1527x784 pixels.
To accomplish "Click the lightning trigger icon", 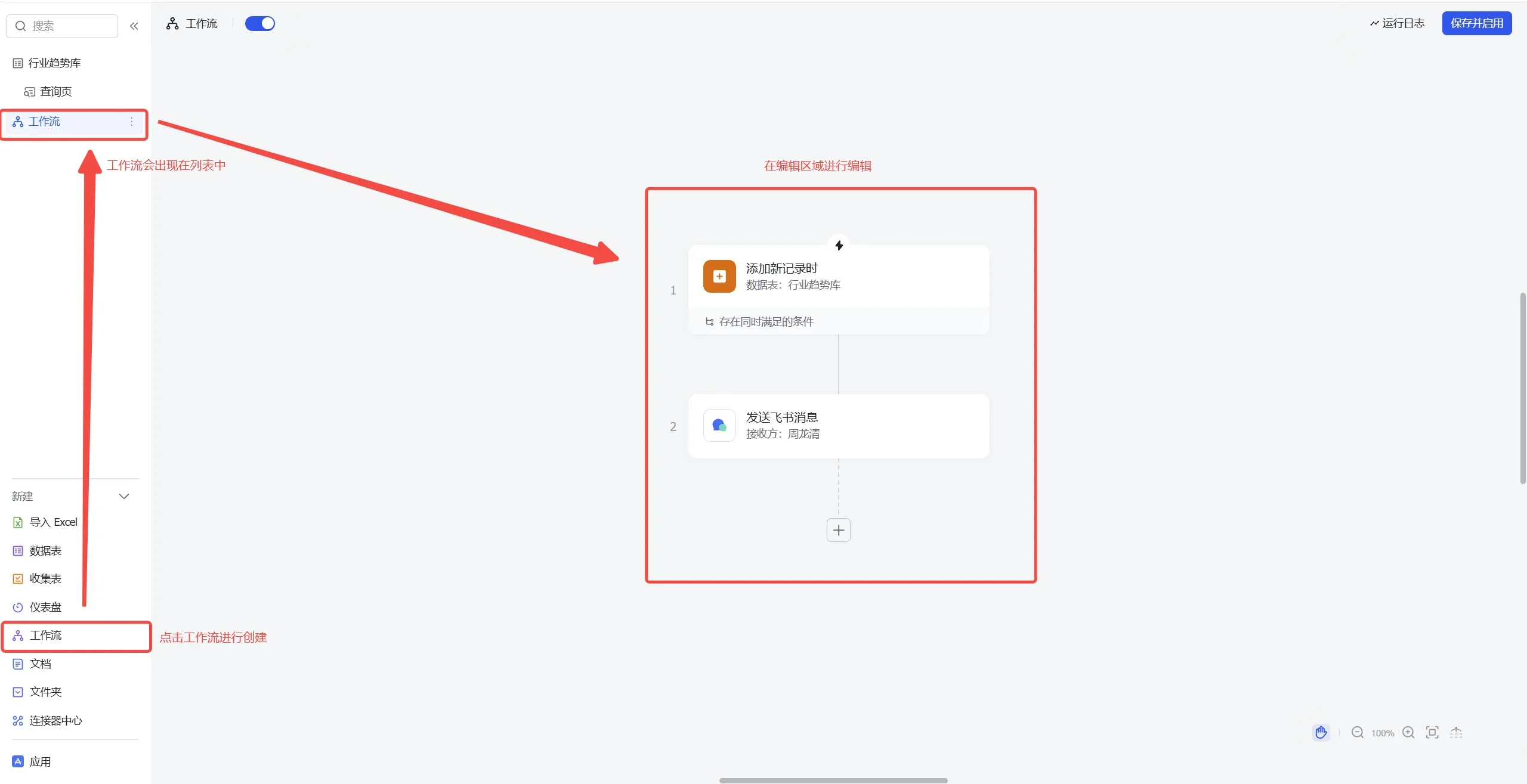I will [839, 245].
